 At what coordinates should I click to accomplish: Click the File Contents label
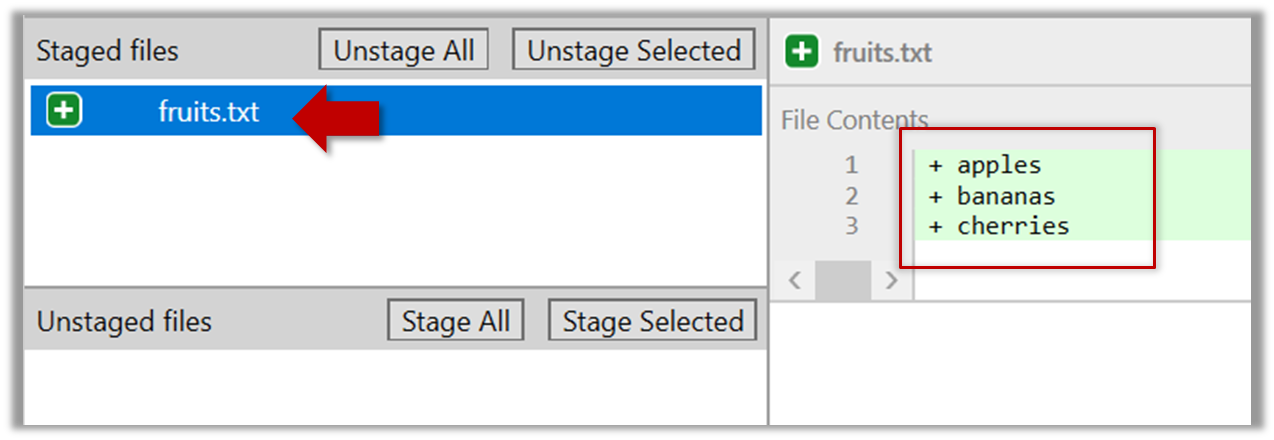854,121
